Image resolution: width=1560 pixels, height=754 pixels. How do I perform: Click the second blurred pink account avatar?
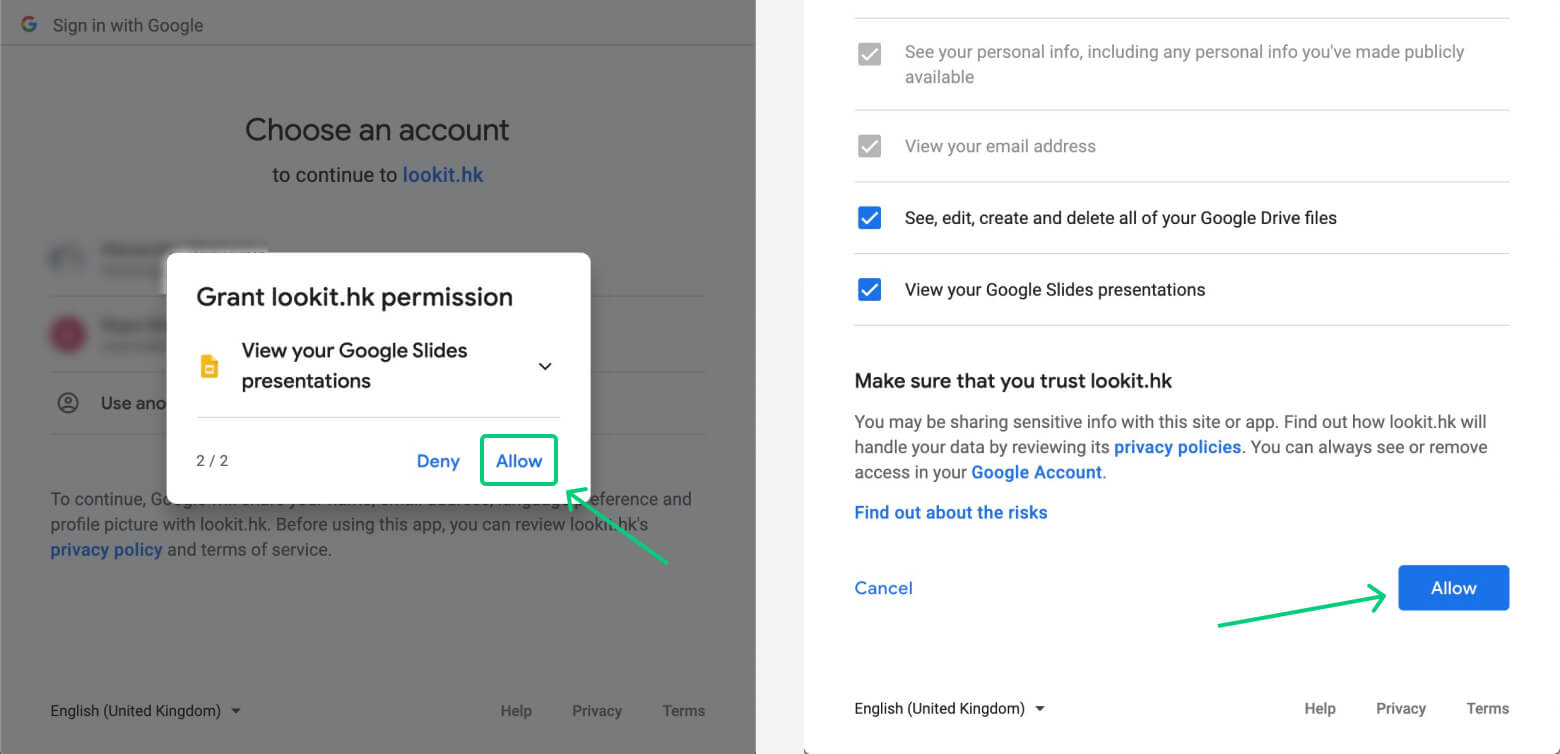click(x=68, y=334)
